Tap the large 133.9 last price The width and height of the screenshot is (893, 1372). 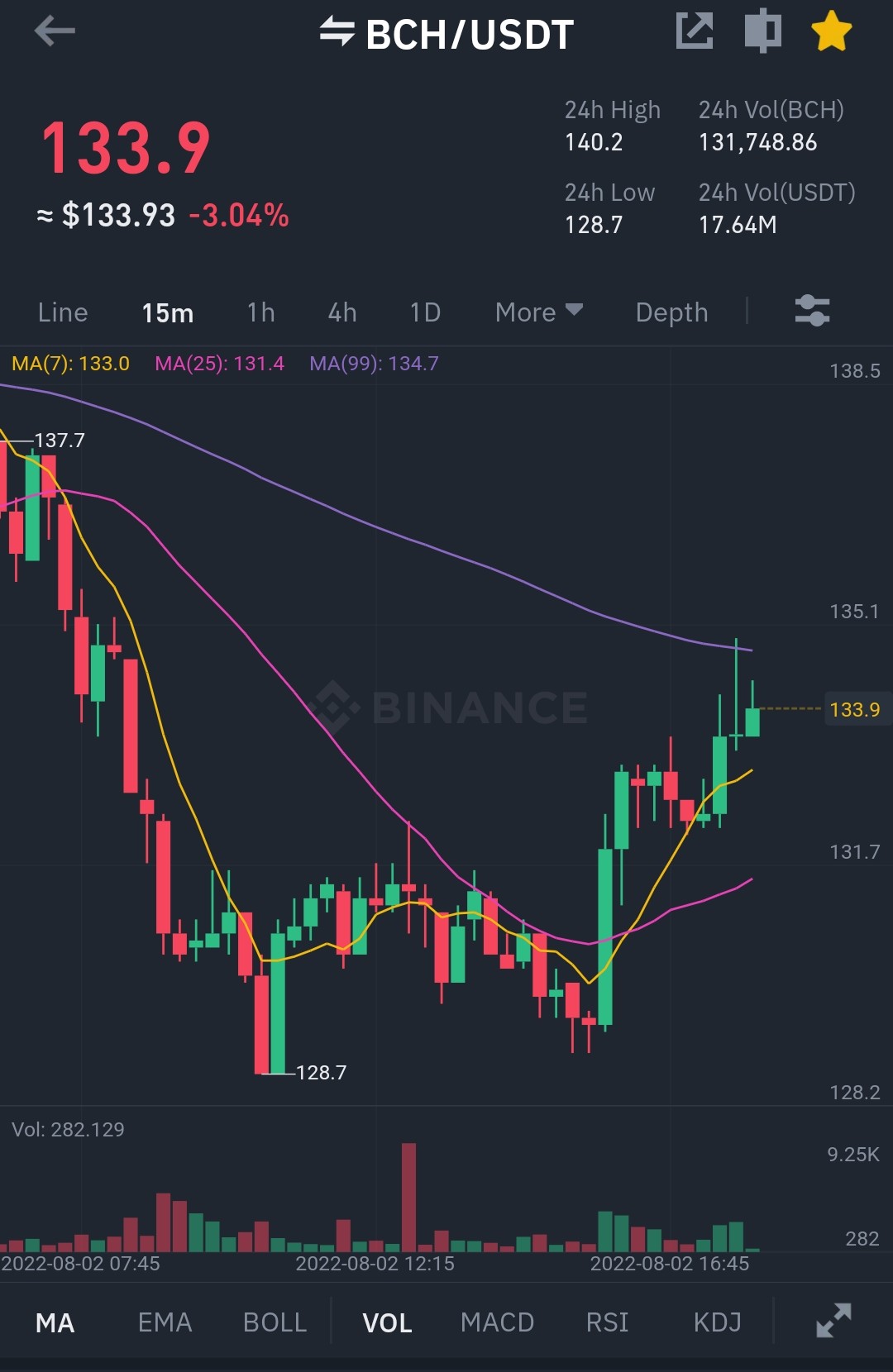click(x=126, y=148)
